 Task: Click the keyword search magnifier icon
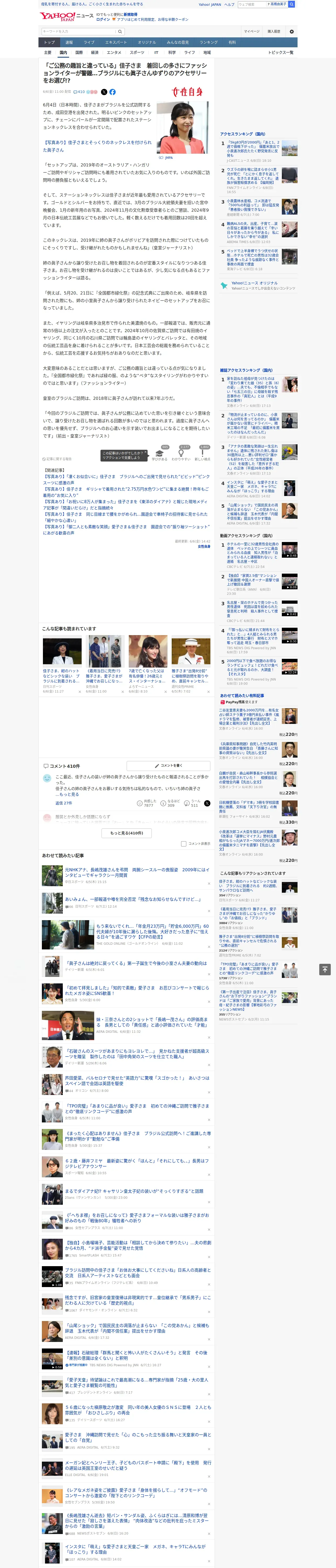click(120, 31)
